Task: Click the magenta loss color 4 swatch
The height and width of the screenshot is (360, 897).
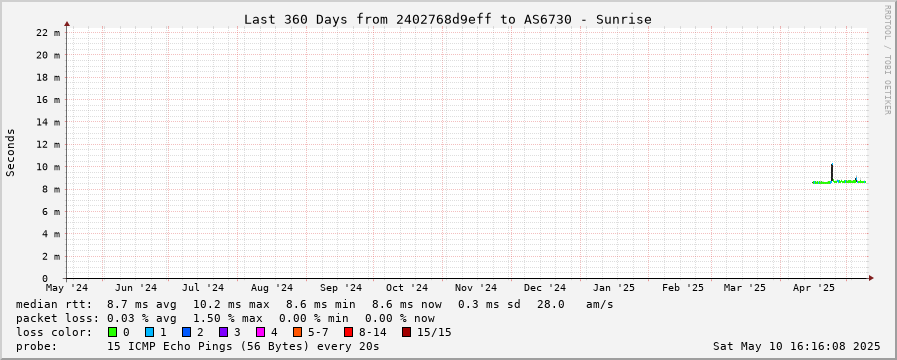Action: click(260, 332)
